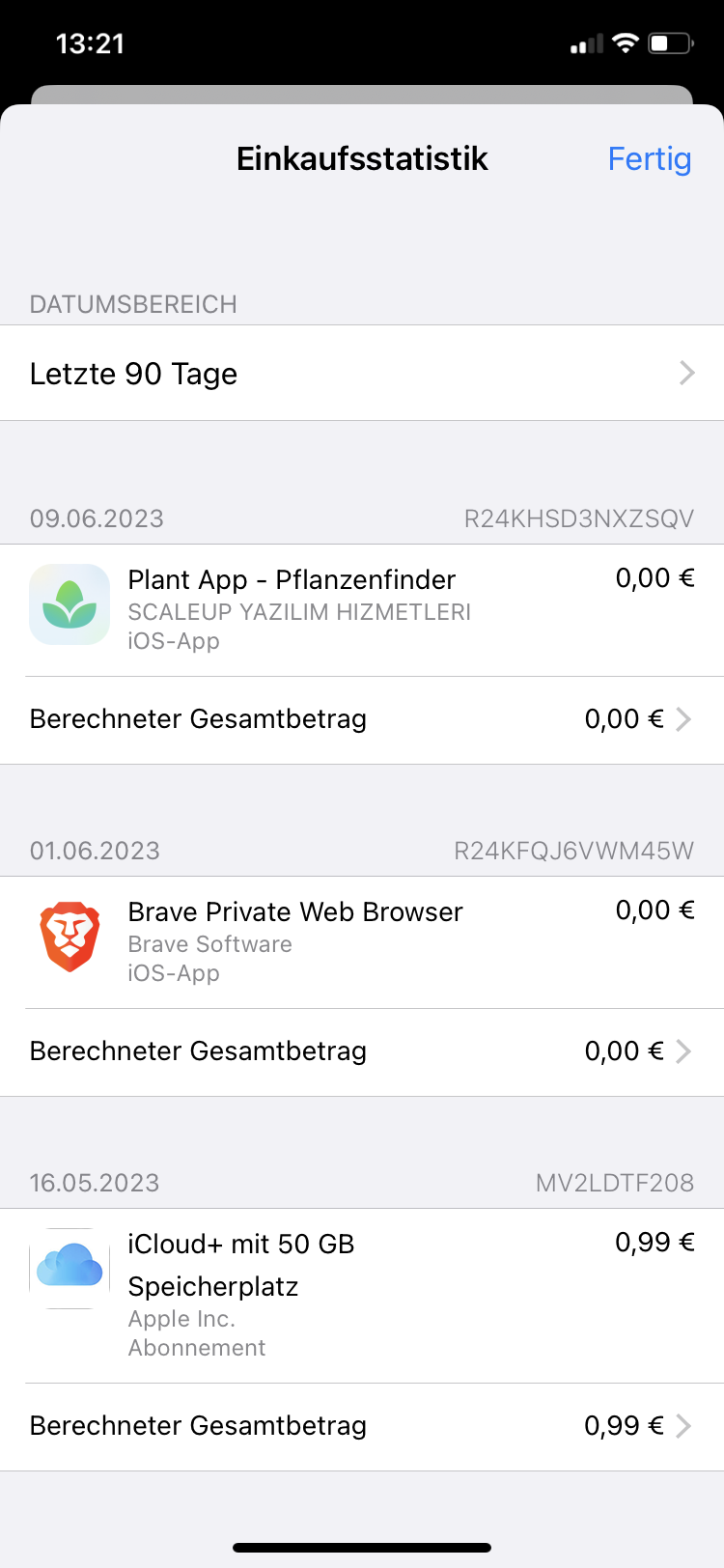This screenshot has width=724, height=1568.
Task: Tap the 13:21 clock in status bar
Action: 90,43
